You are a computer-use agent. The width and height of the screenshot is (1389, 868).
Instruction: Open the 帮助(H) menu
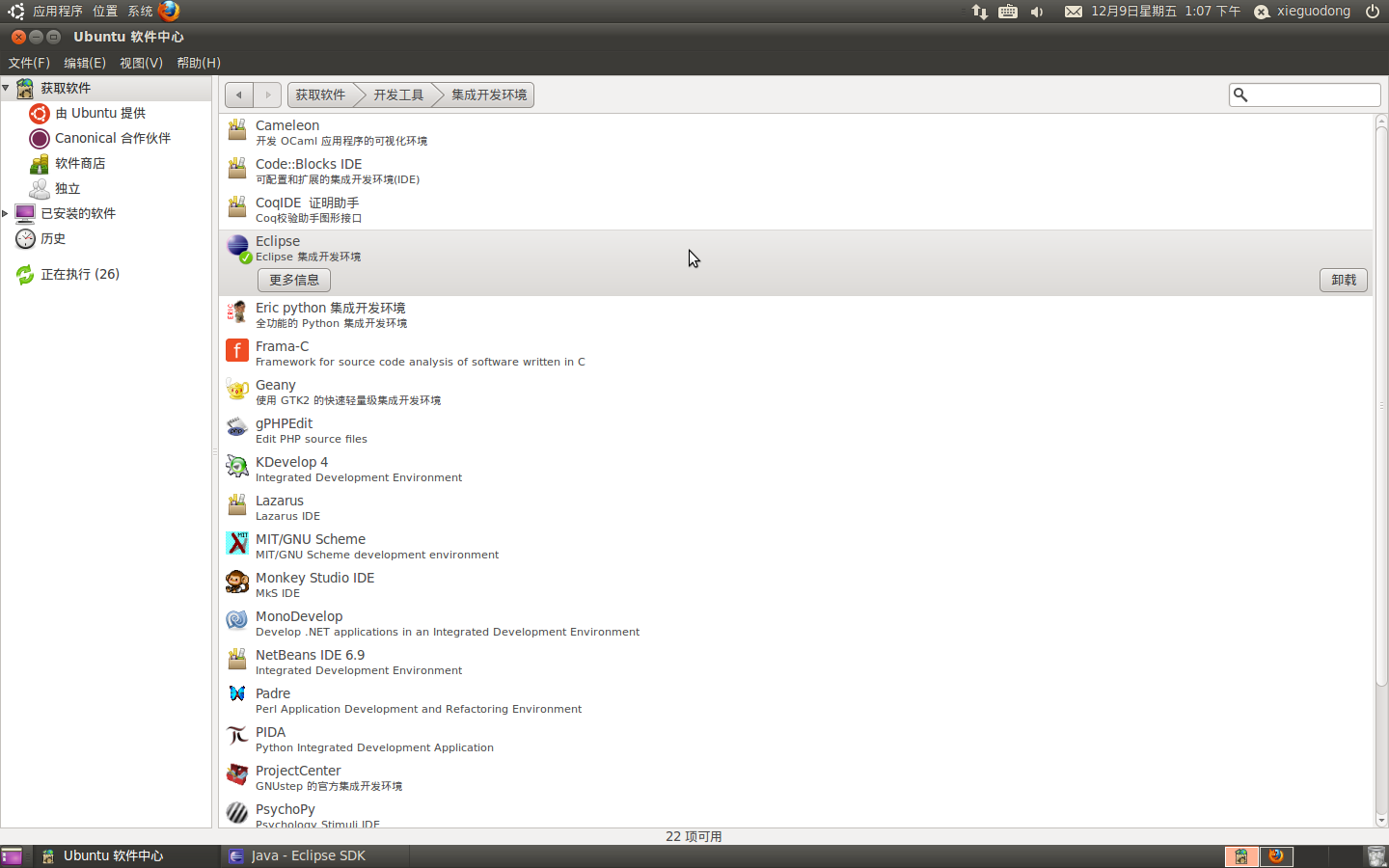coord(199,63)
